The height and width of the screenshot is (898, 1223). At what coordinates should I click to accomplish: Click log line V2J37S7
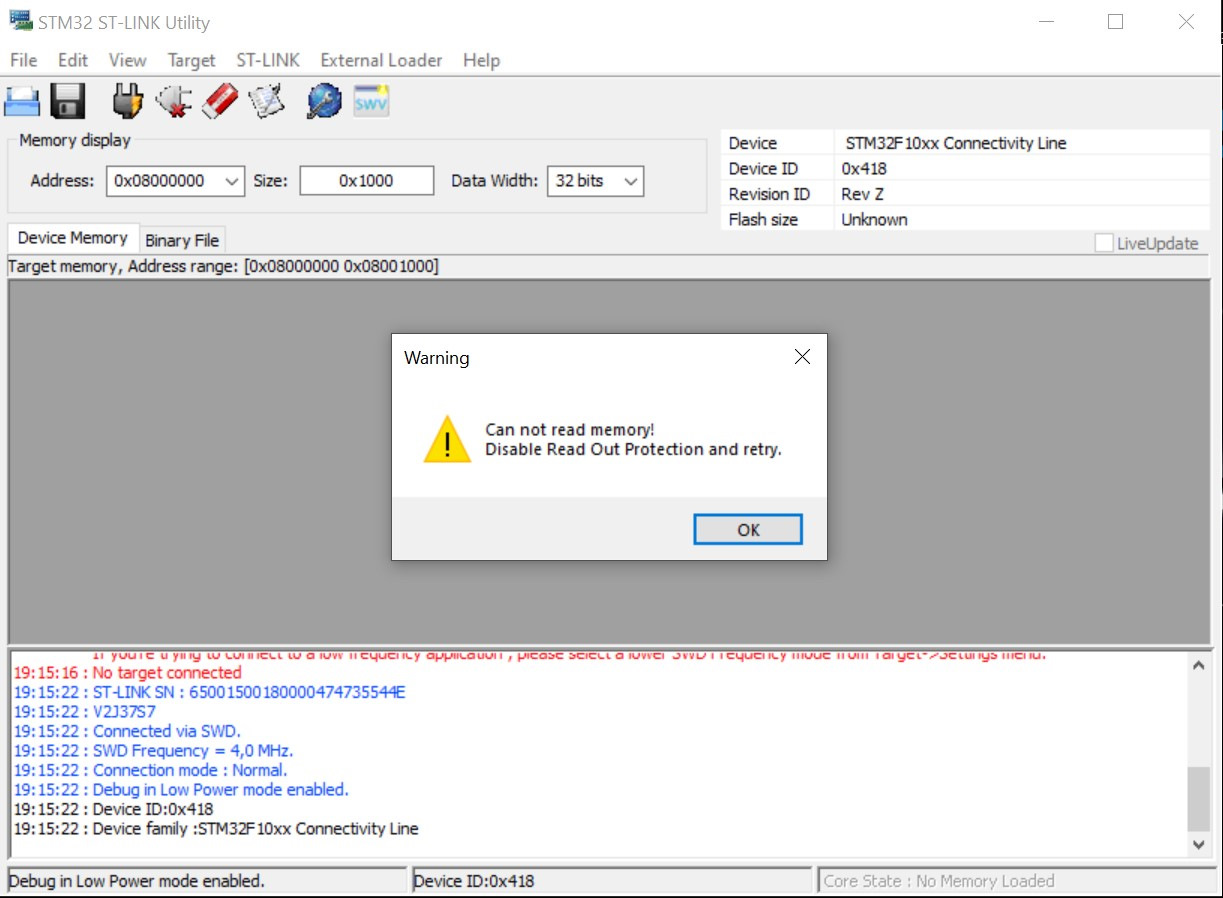click(85, 712)
